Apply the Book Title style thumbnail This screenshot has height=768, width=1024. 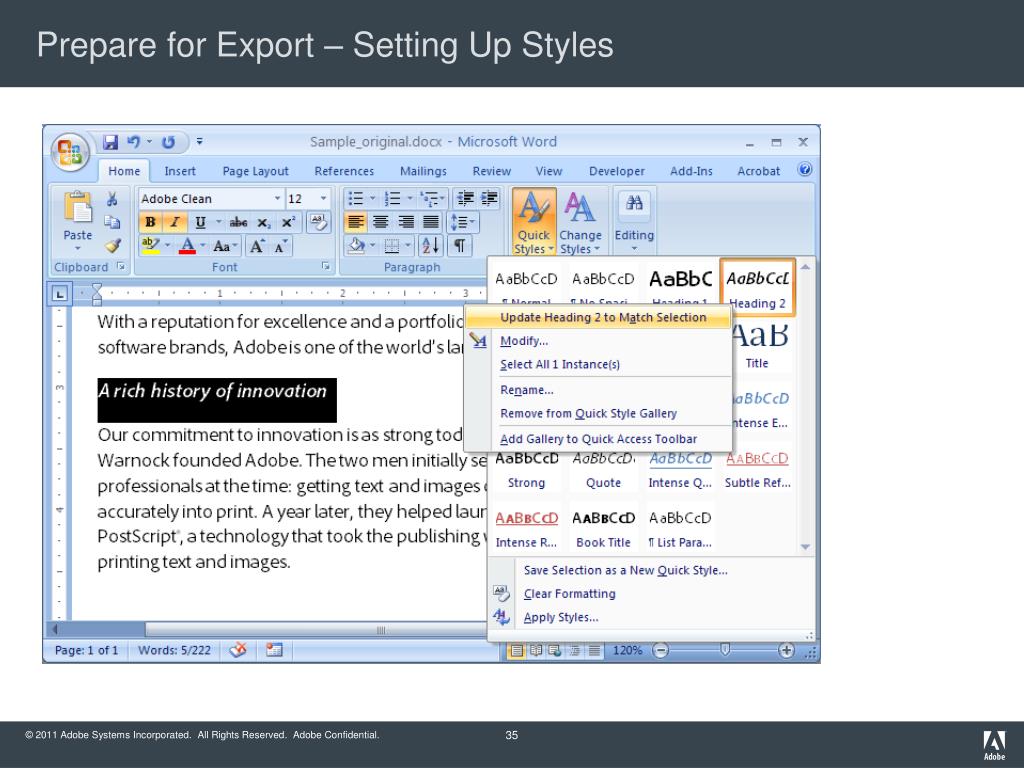tap(603, 530)
